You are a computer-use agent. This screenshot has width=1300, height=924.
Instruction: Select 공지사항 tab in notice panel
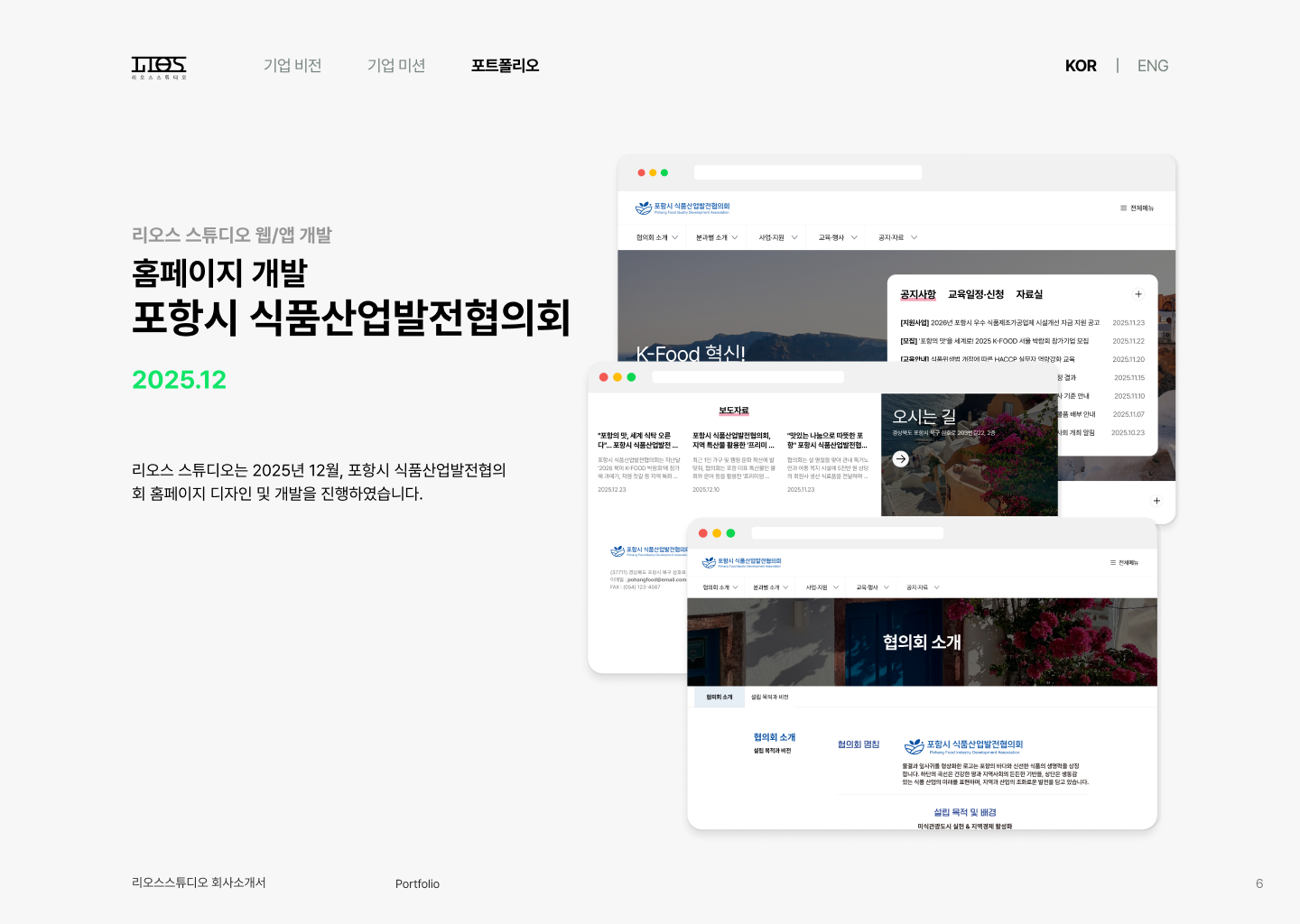click(x=918, y=295)
